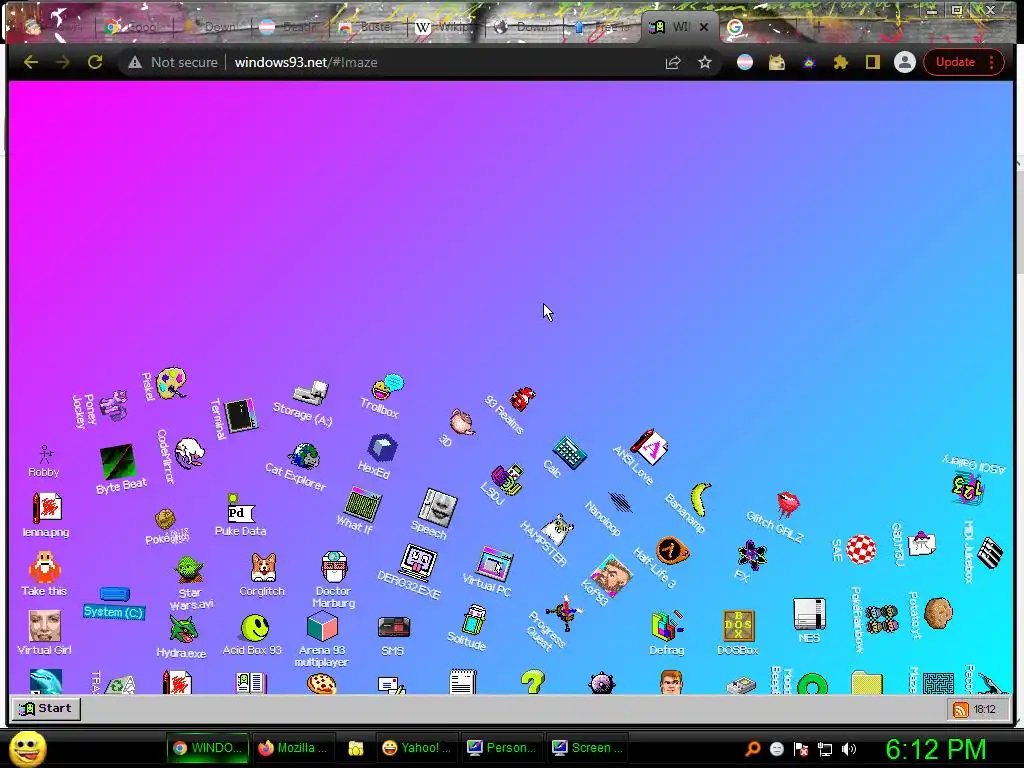The height and width of the screenshot is (768, 1024).
Task: Open the Defrag icon
Action: [667, 626]
